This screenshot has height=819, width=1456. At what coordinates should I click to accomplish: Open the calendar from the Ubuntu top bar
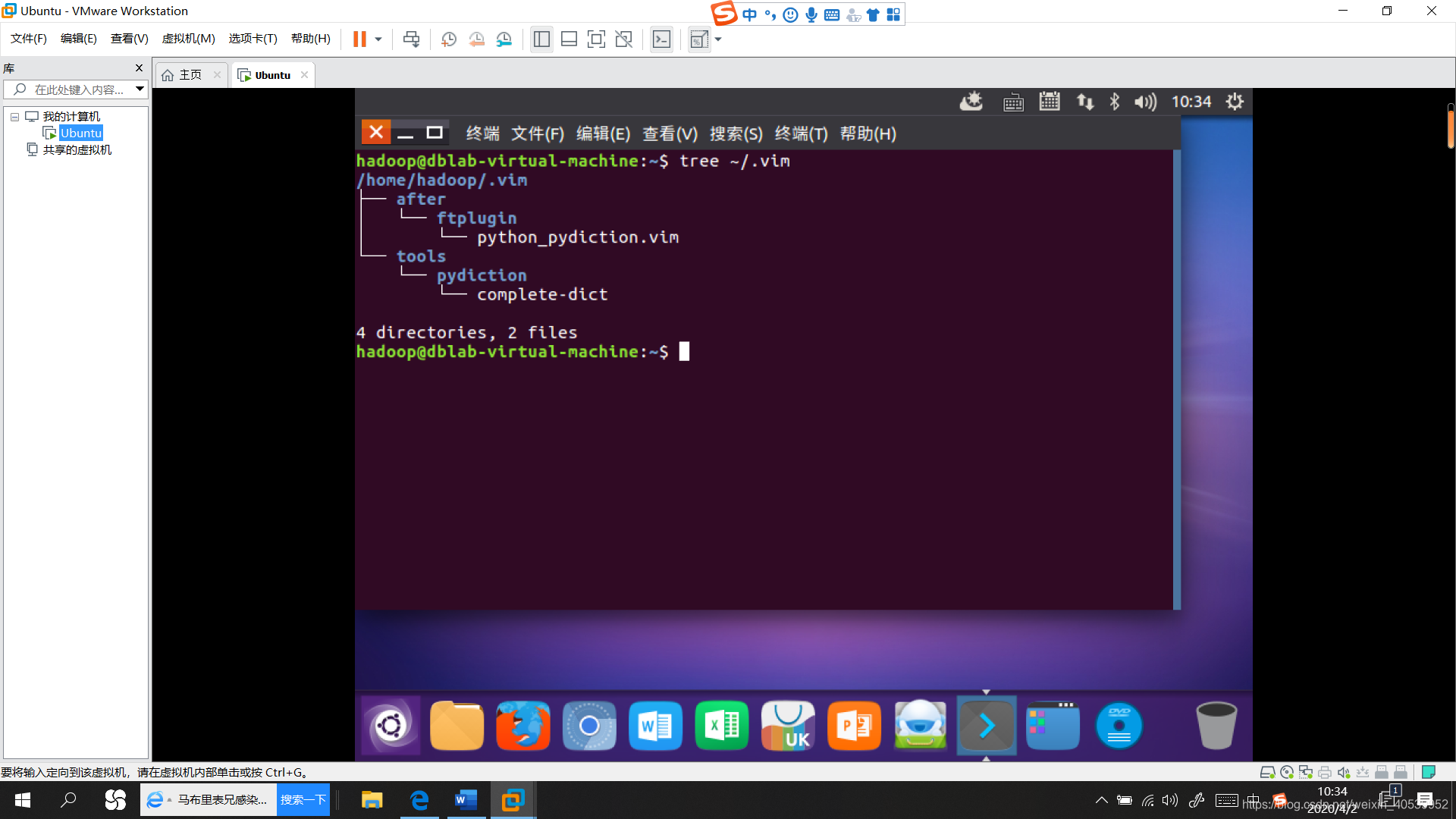pyautogui.click(x=1050, y=101)
